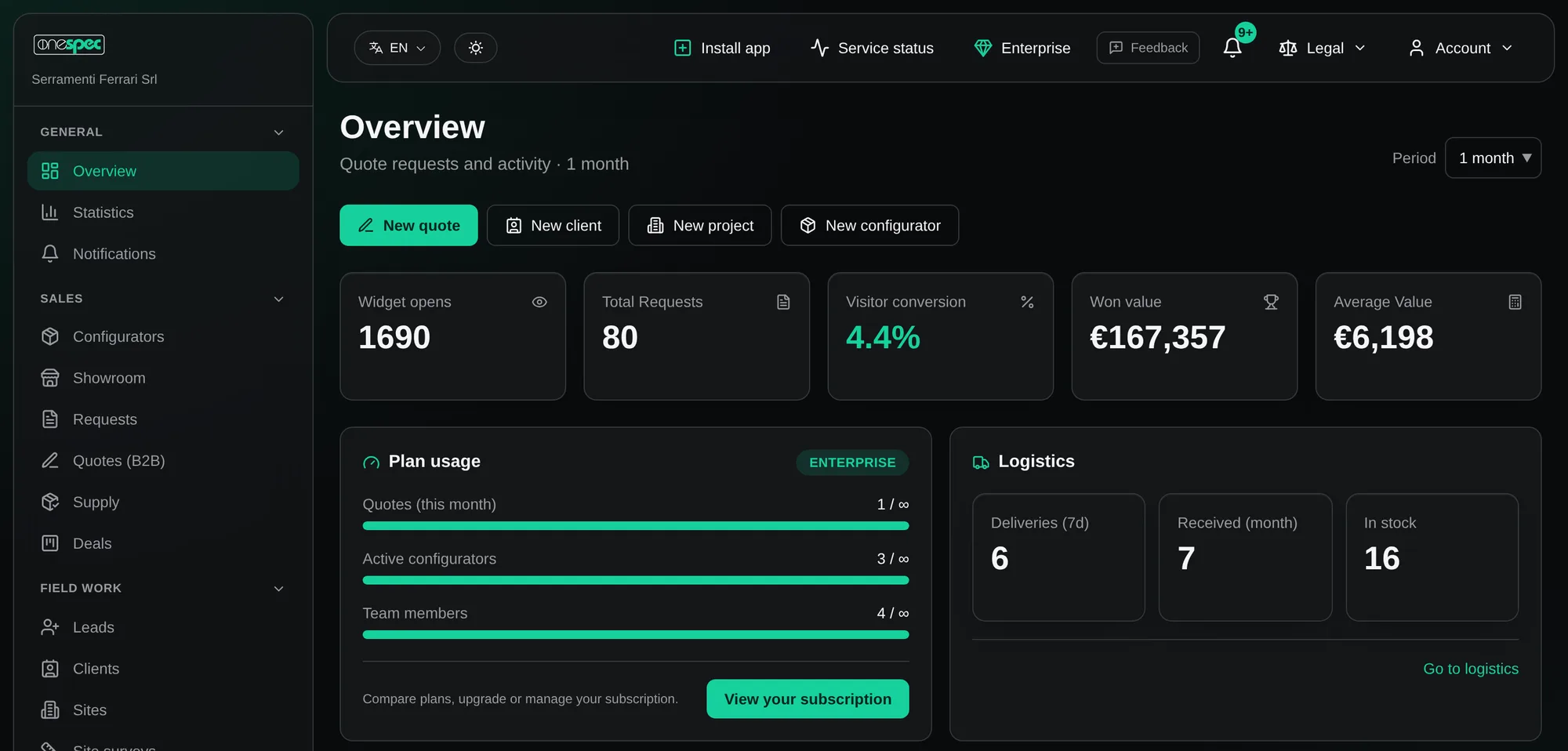Image resolution: width=1568 pixels, height=751 pixels.
Task: Click document icon on Total Requests card
Action: 783,302
